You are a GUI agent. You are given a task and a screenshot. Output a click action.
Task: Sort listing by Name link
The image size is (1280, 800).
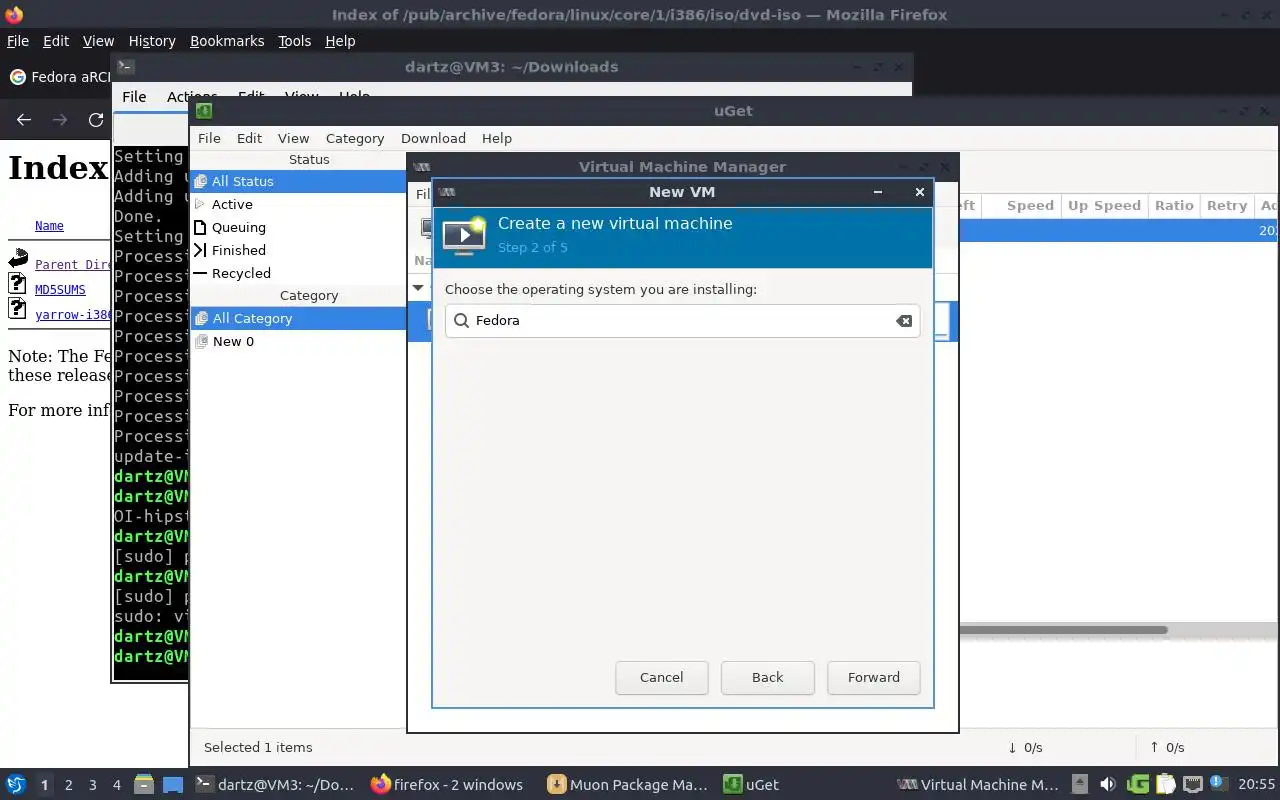click(49, 226)
